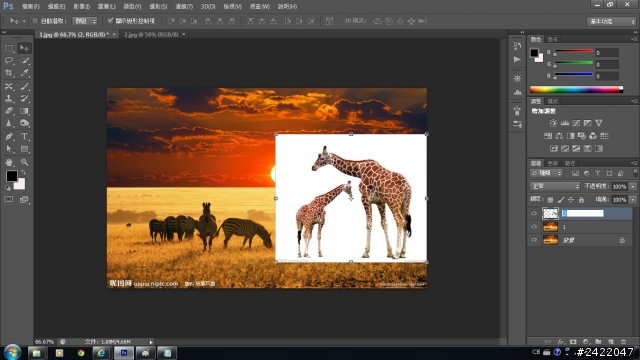Enable the Auto-Select checkbox

[x=35, y=21]
